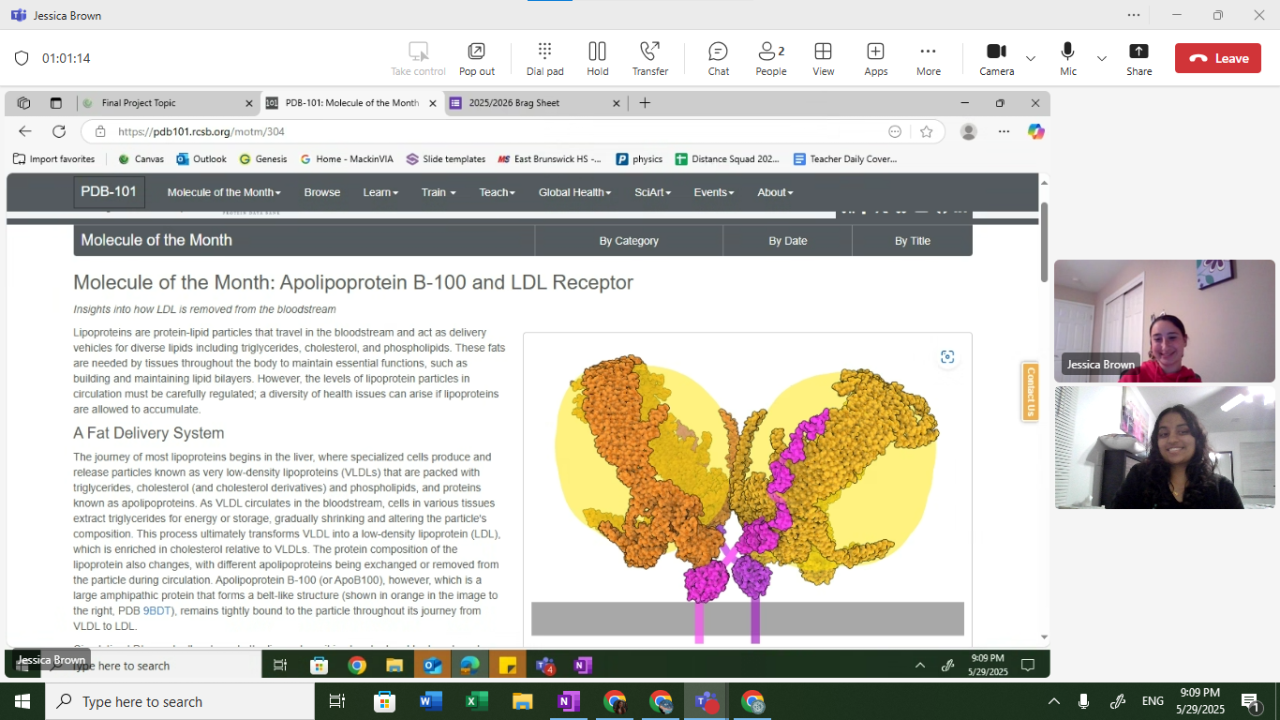Leave the meeting
Image resolution: width=1280 pixels, height=720 pixels.
pos(1217,58)
